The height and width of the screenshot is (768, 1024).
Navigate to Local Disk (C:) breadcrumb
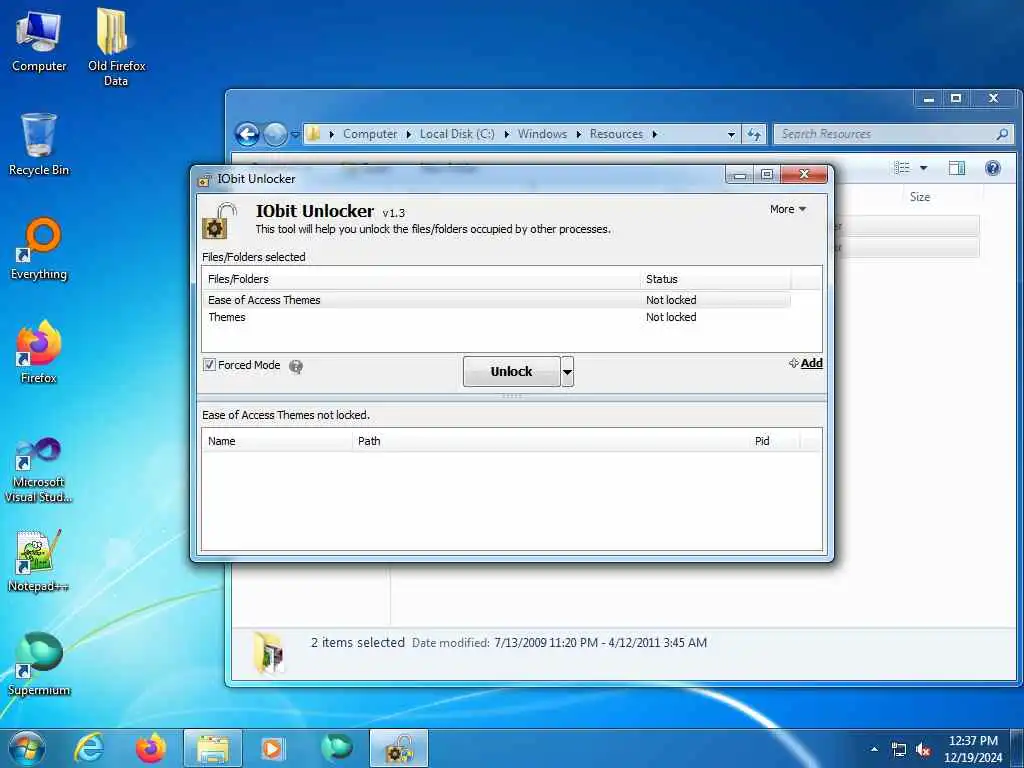(x=457, y=134)
